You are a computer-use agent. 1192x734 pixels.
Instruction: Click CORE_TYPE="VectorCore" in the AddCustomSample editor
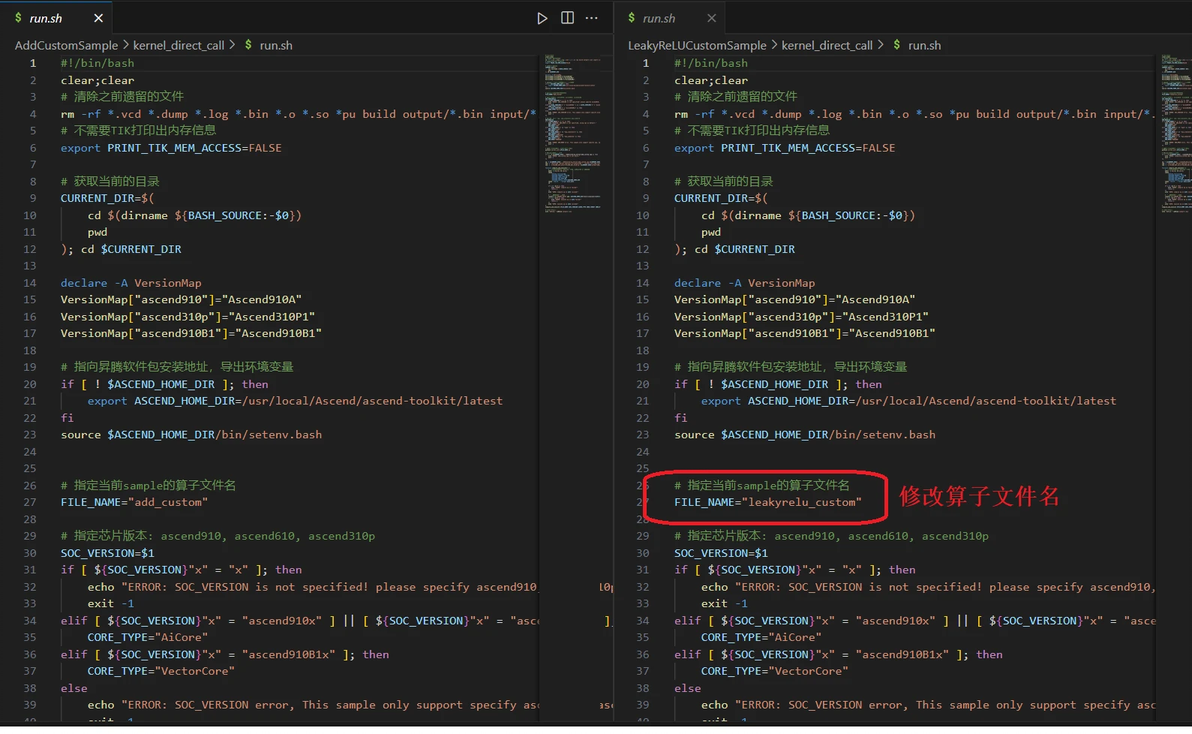pos(160,671)
